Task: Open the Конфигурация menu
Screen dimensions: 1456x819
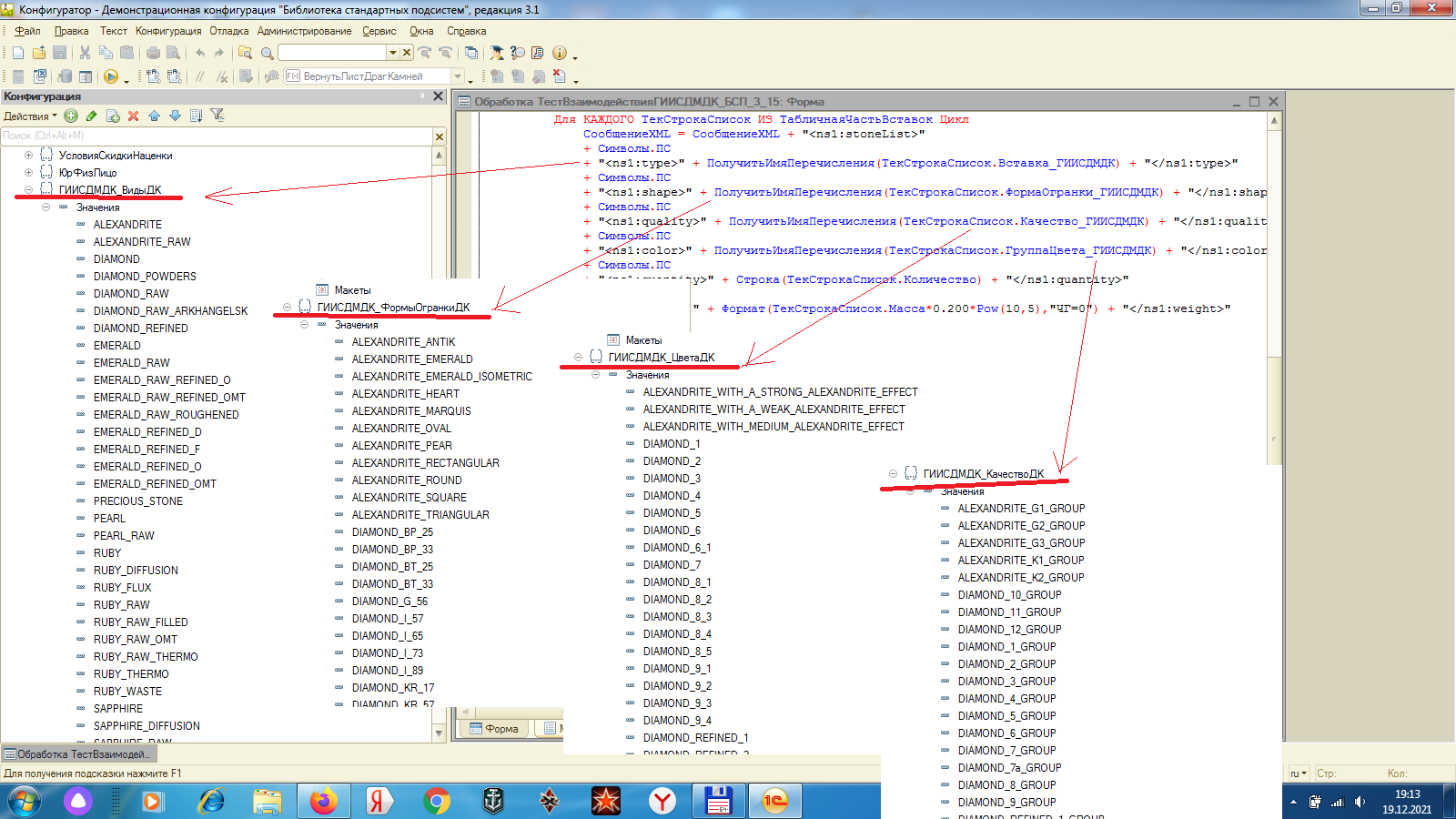Action: (168, 31)
